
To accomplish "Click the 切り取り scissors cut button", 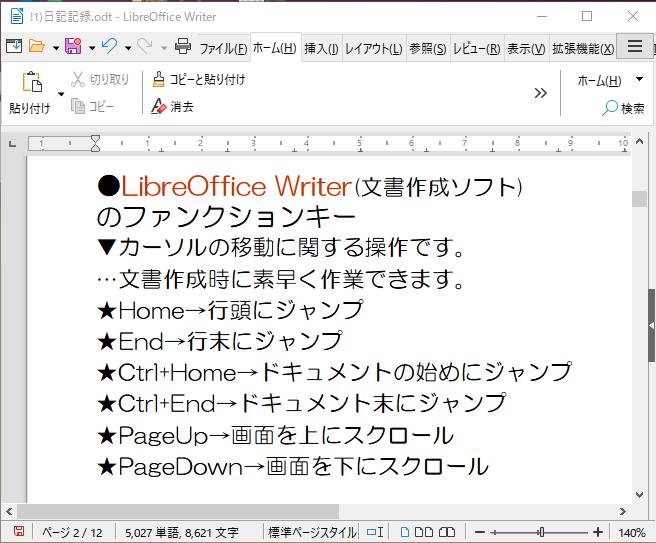I will tap(100, 79).
